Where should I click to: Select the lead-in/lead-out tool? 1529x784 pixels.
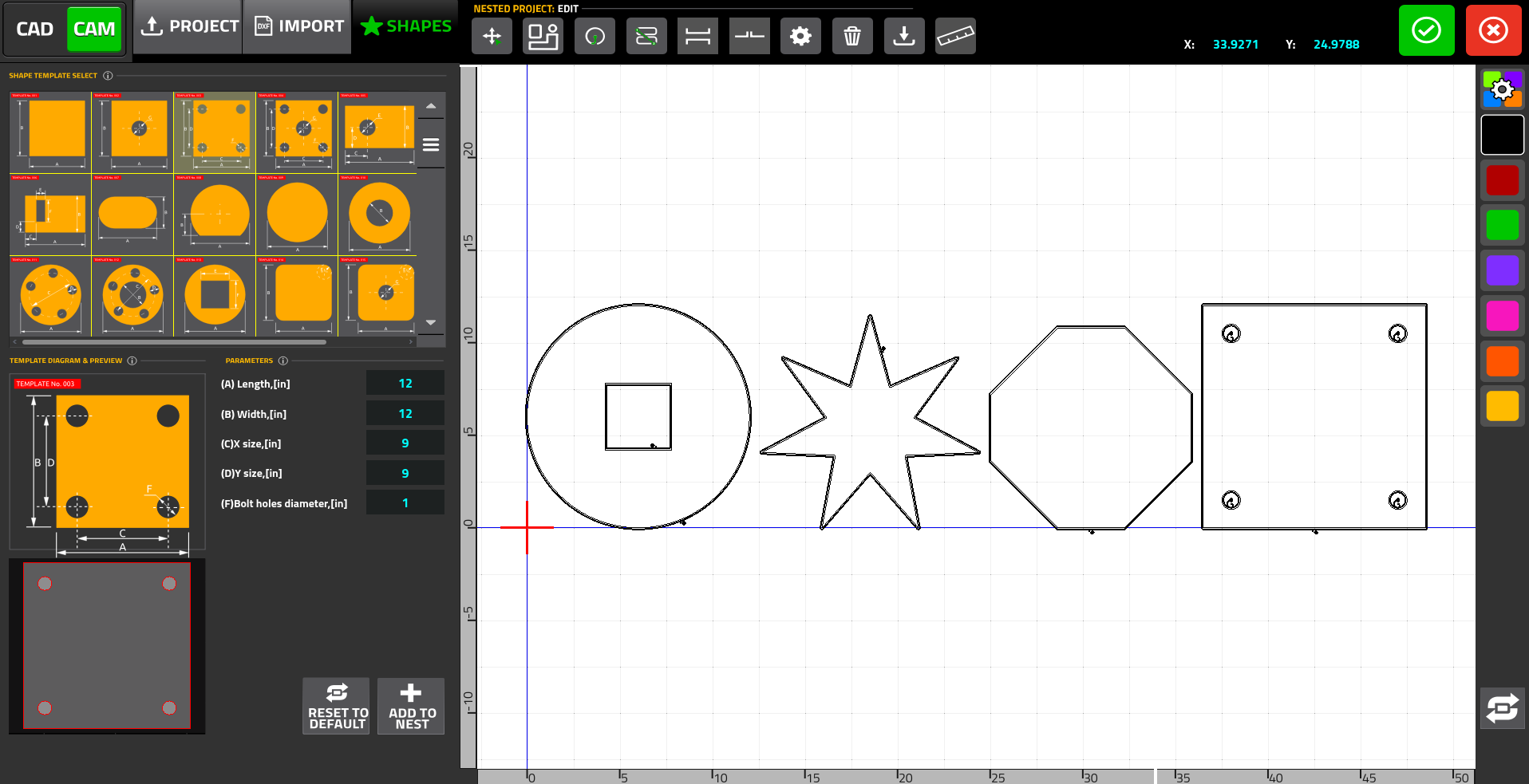tap(595, 36)
